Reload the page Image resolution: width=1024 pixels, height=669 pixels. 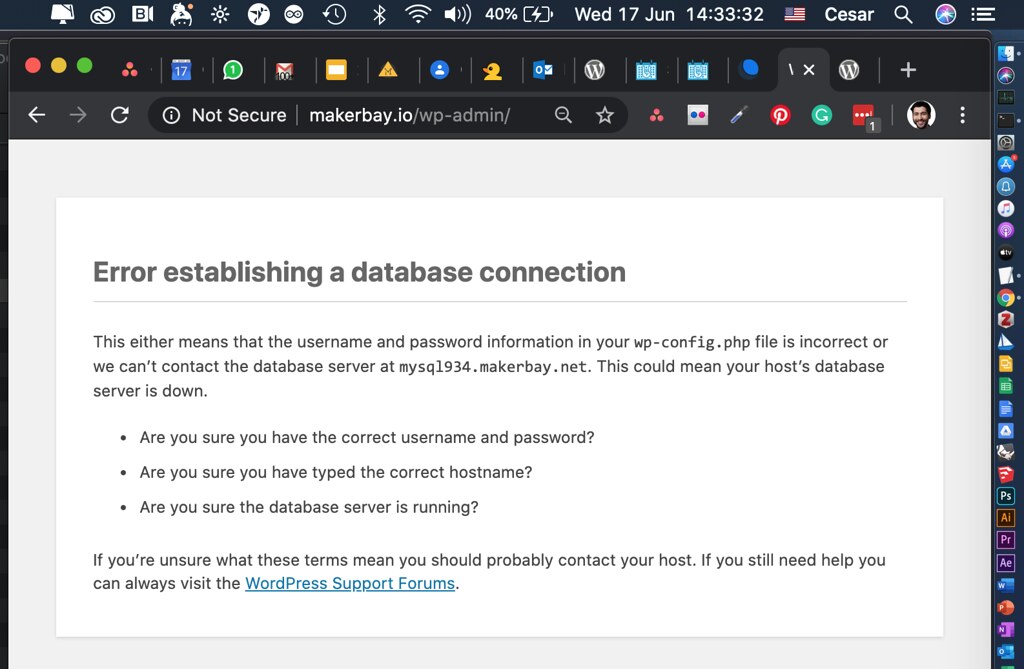[119, 115]
